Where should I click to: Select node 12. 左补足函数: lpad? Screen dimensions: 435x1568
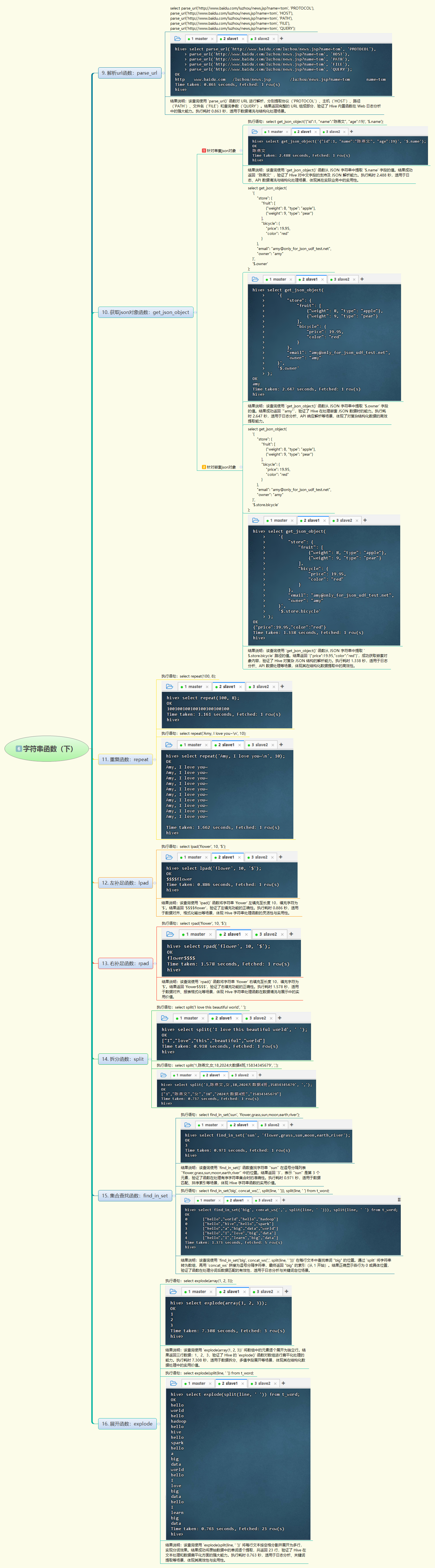pyautogui.click(x=125, y=883)
